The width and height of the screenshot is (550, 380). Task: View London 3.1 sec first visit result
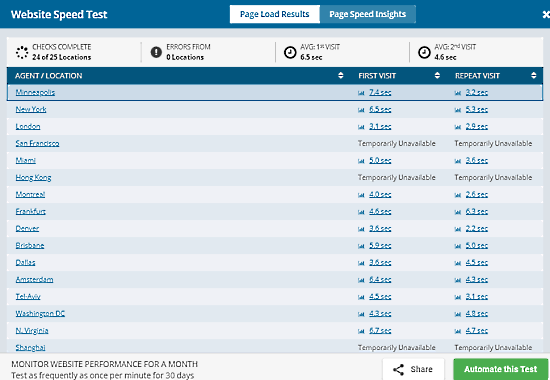pos(380,126)
